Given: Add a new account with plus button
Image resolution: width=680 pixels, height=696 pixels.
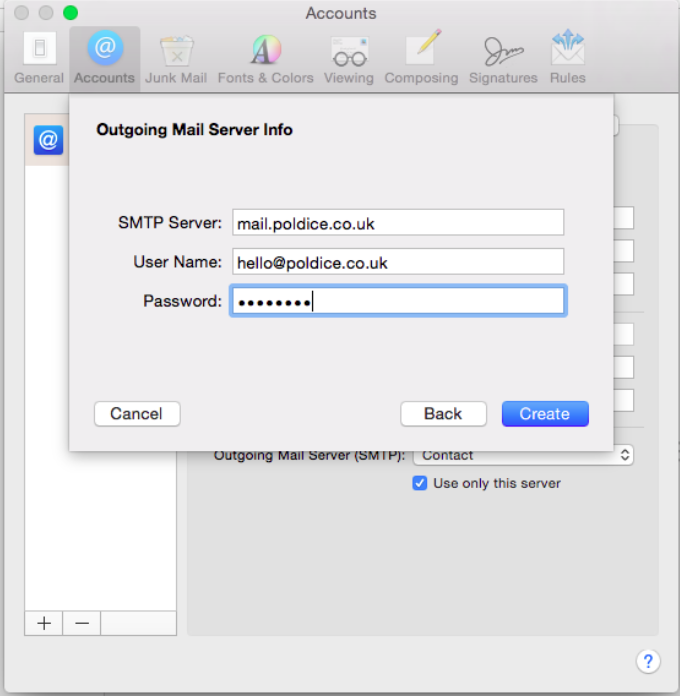Looking at the screenshot, I should pyautogui.click(x=44, y=623).
